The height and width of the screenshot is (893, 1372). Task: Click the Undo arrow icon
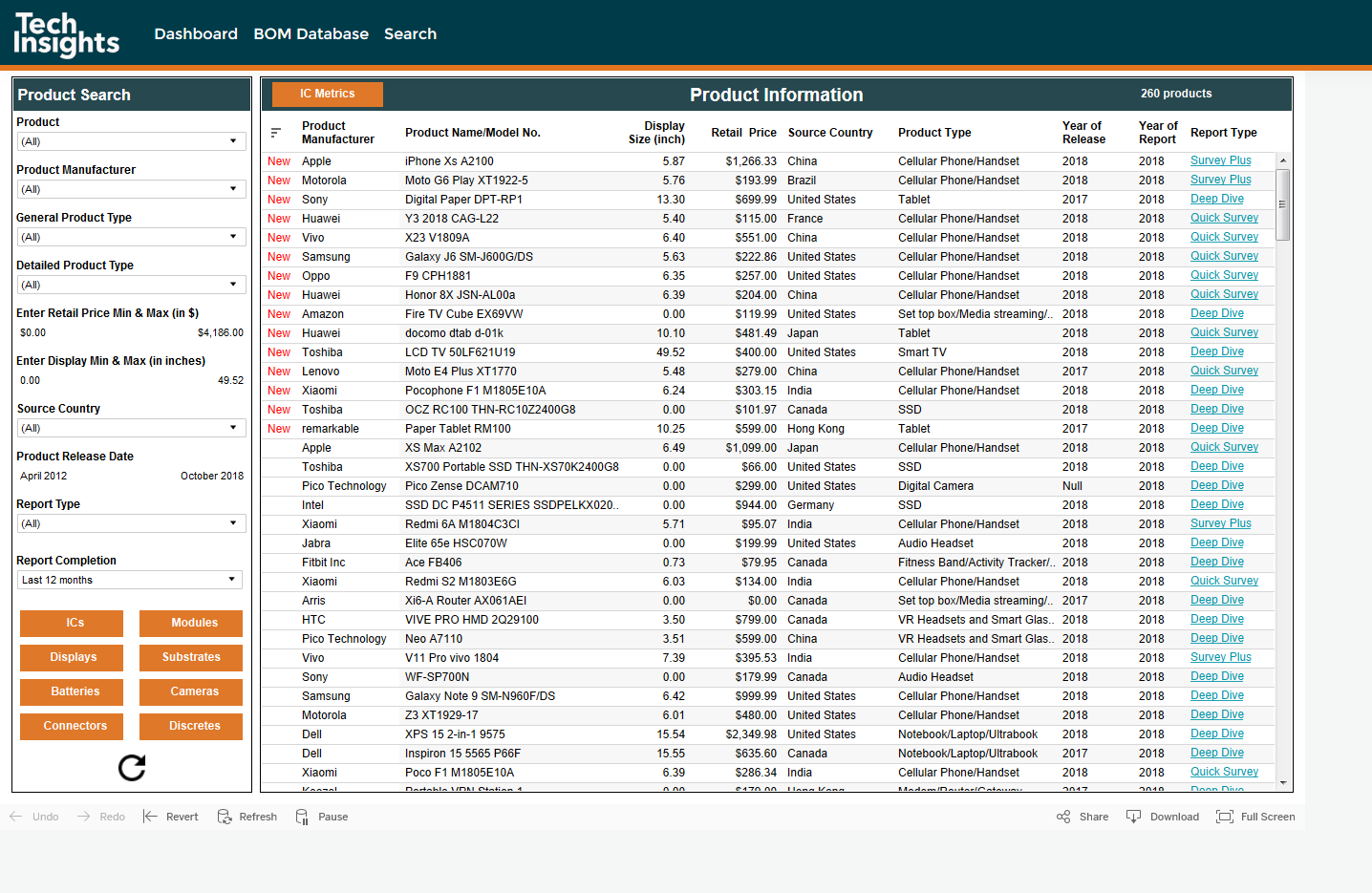[16, 817]
